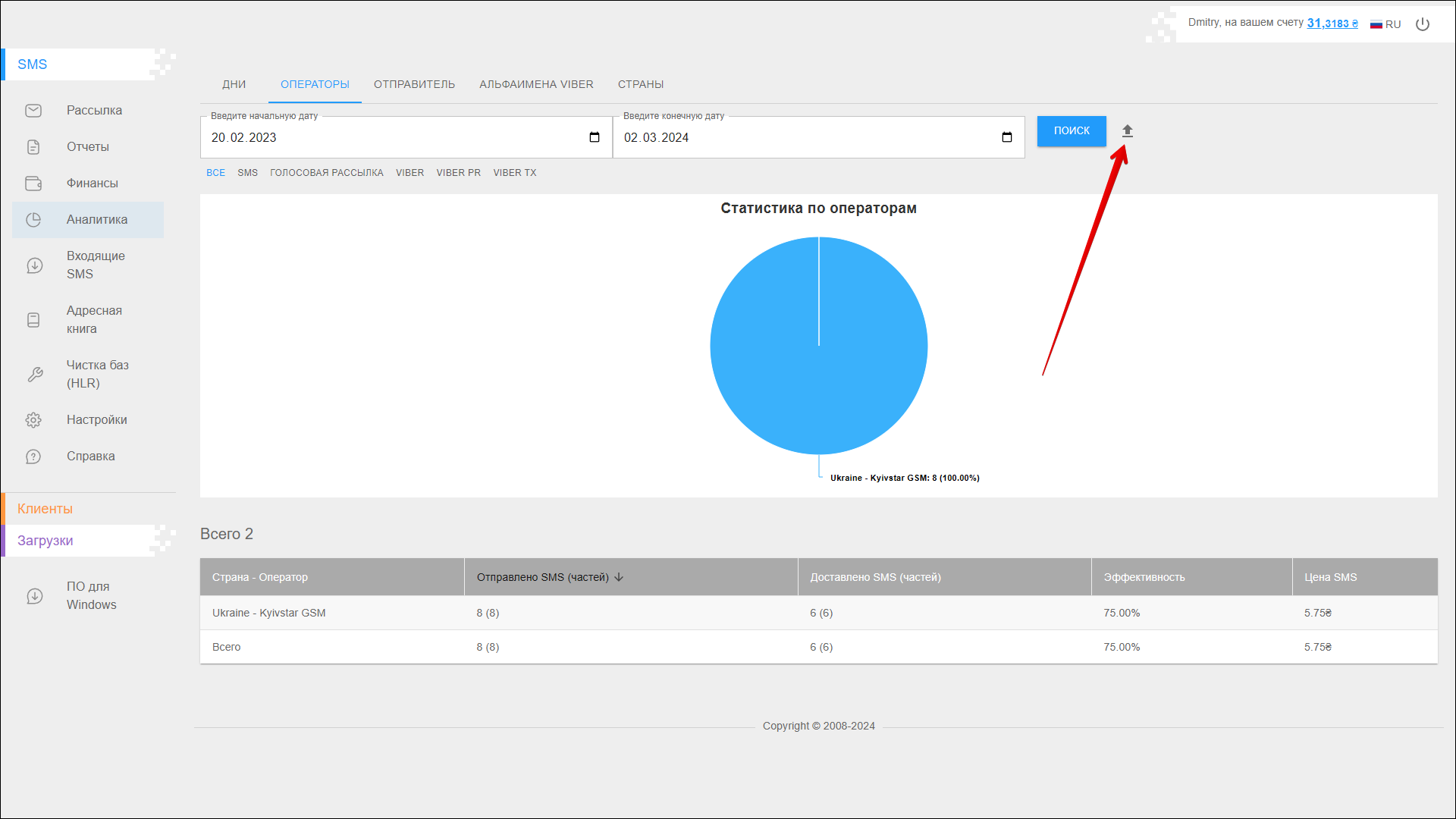Open end date calendar picker
Image resolution: width=1456 pixels, height=819 pixels.
(1007, 137)
